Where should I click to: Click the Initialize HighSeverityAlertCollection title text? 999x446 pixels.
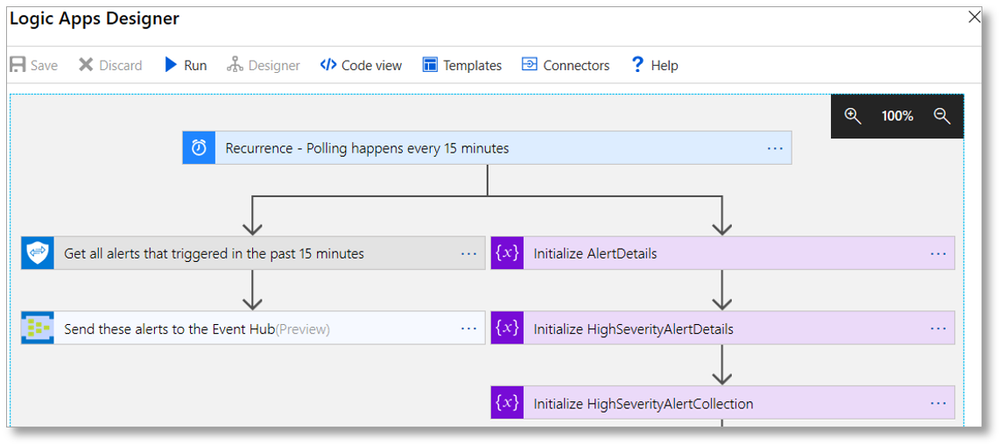pyautogui.click(x=643, y=404)
